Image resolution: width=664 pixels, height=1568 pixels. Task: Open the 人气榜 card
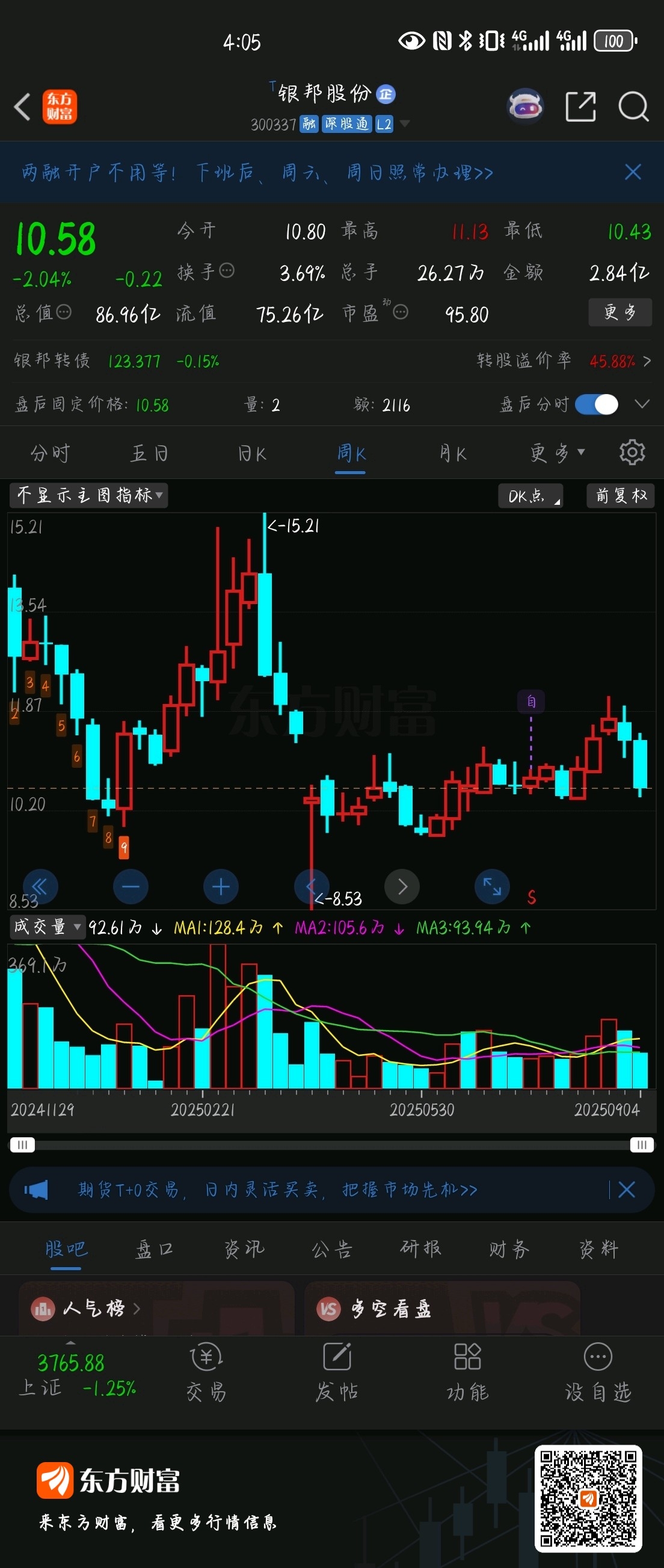pos(156,1308)
